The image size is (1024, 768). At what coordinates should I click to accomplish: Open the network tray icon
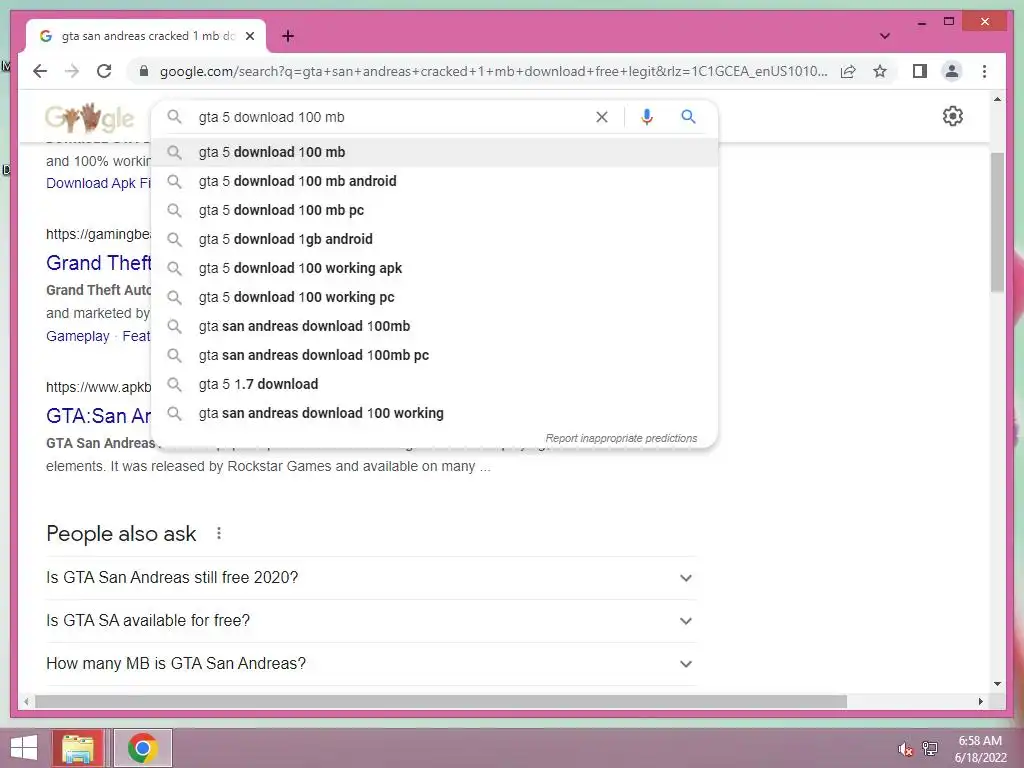pyautogui.click(x=930, y=748)
